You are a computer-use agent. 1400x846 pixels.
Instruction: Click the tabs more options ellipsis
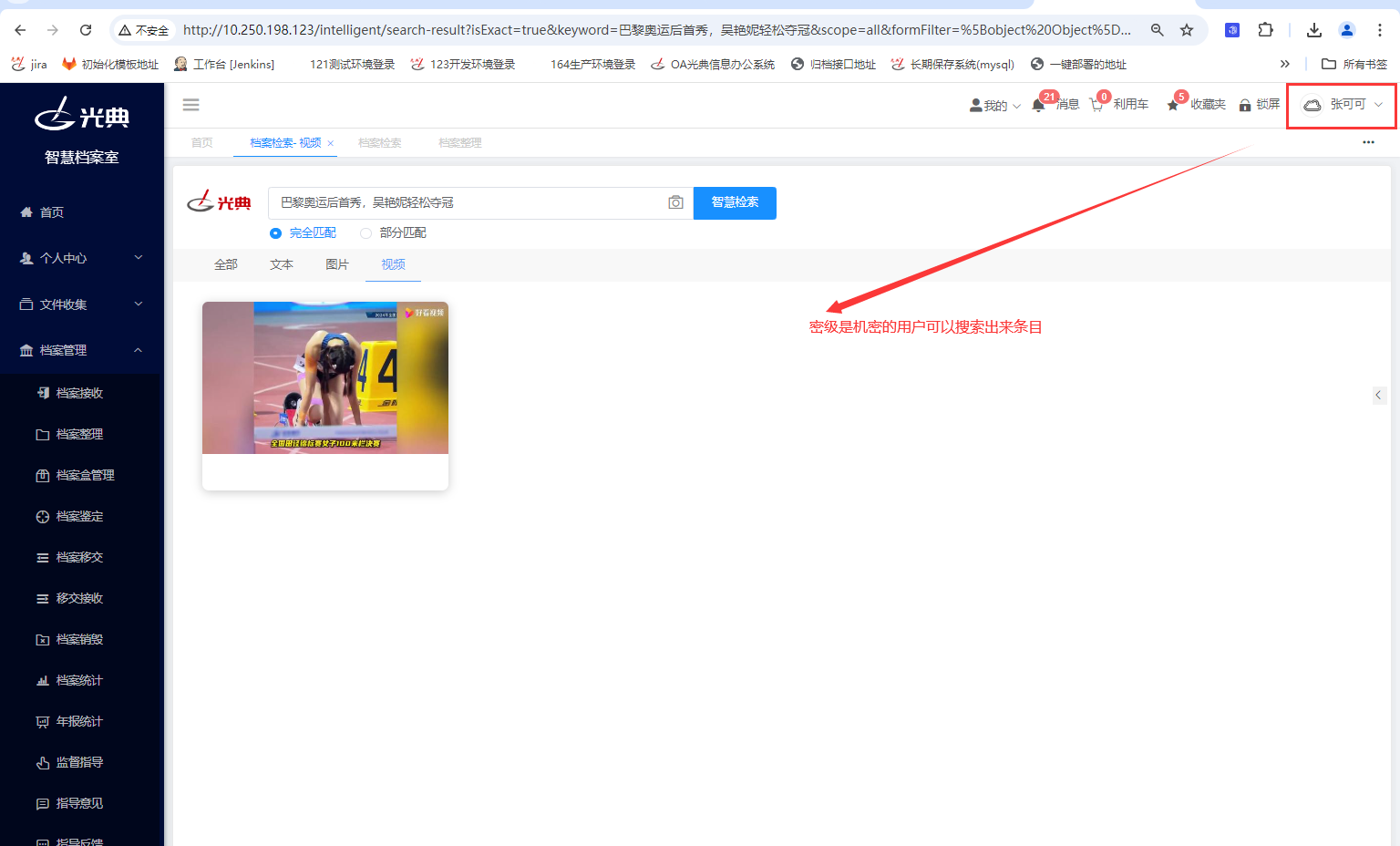[1368, 142]
